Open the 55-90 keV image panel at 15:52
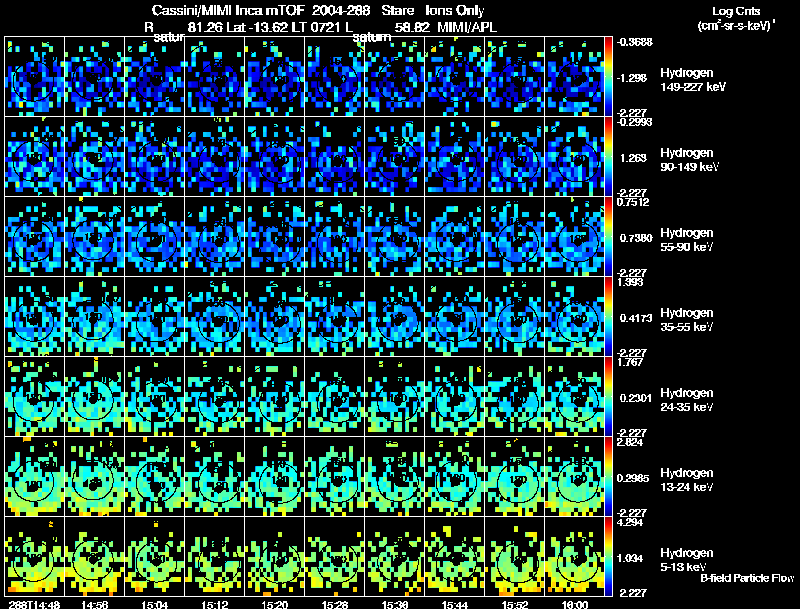Viewport: 800px width, 609px height. click(x=514, y=237)
